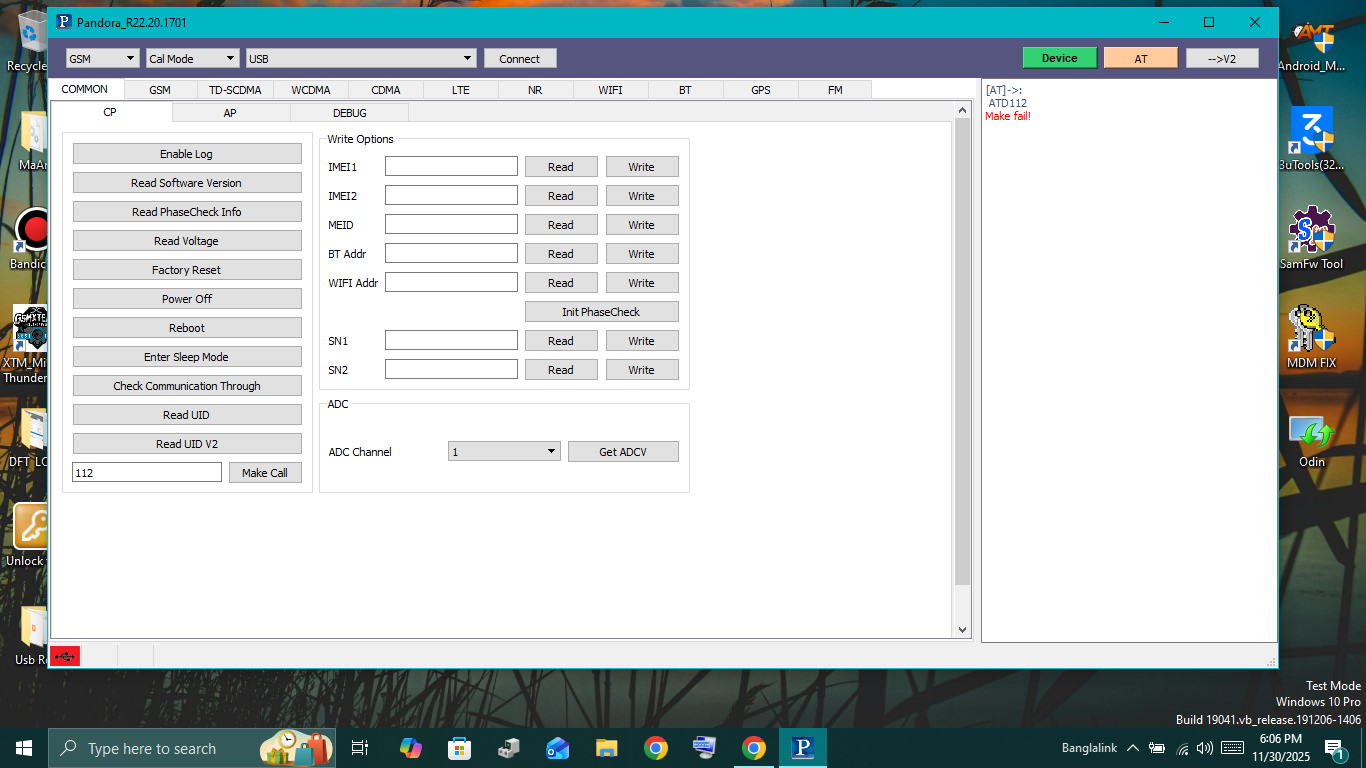
Task: Open the Cal Mode dropdown
Action: tap(192, 59)
